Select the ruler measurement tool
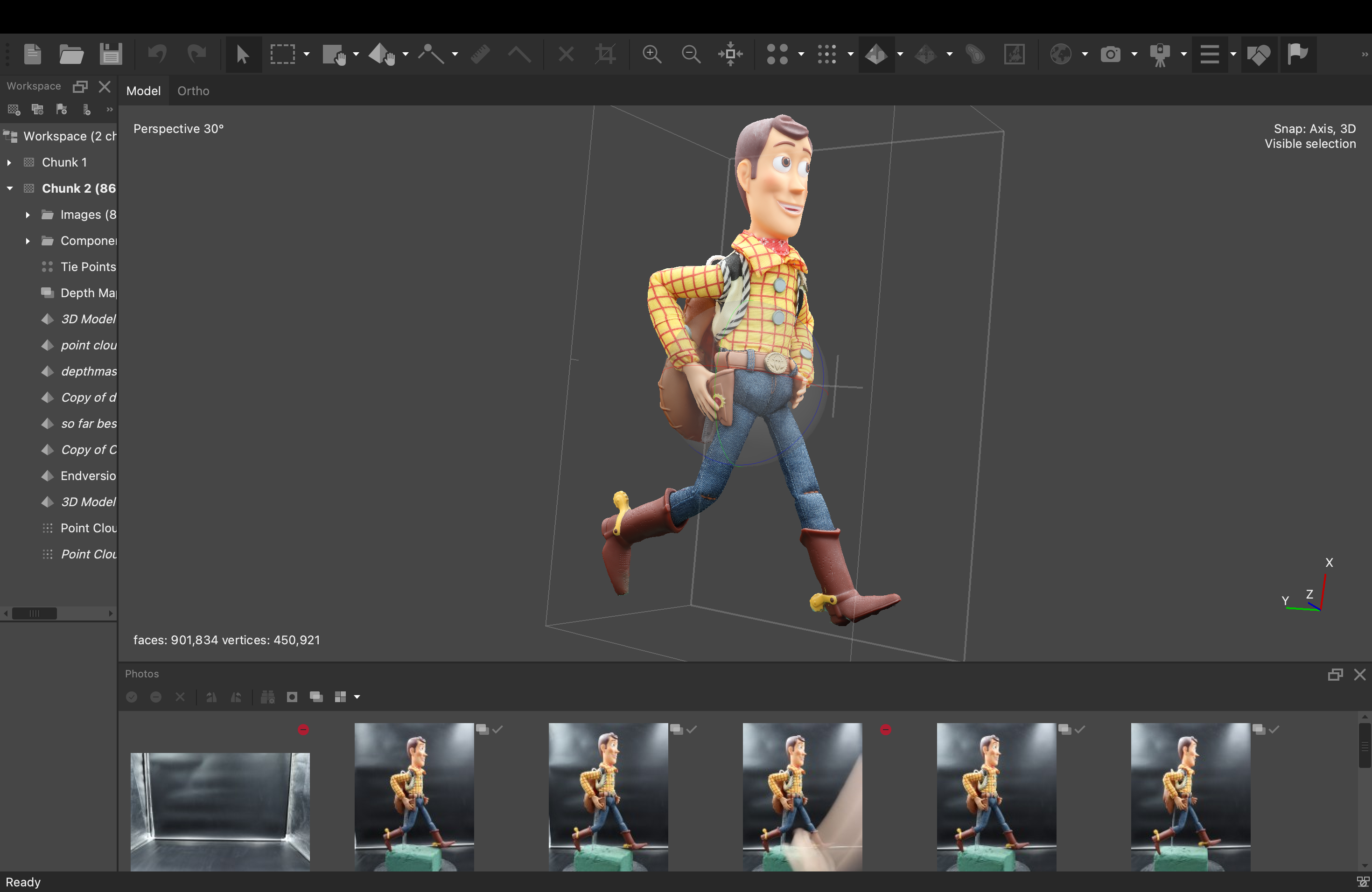 [x=480, y=54]
